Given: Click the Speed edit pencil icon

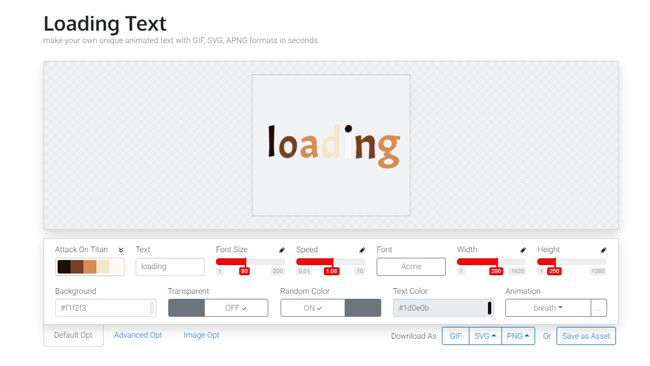Looking at the screenshot, I should (x=362, y=250).
